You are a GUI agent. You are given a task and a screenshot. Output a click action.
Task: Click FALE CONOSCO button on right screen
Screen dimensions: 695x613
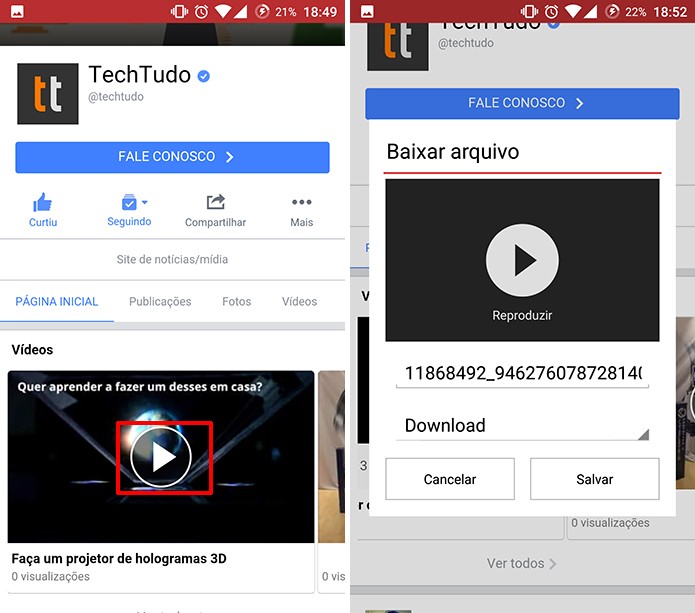coord(522,103)
